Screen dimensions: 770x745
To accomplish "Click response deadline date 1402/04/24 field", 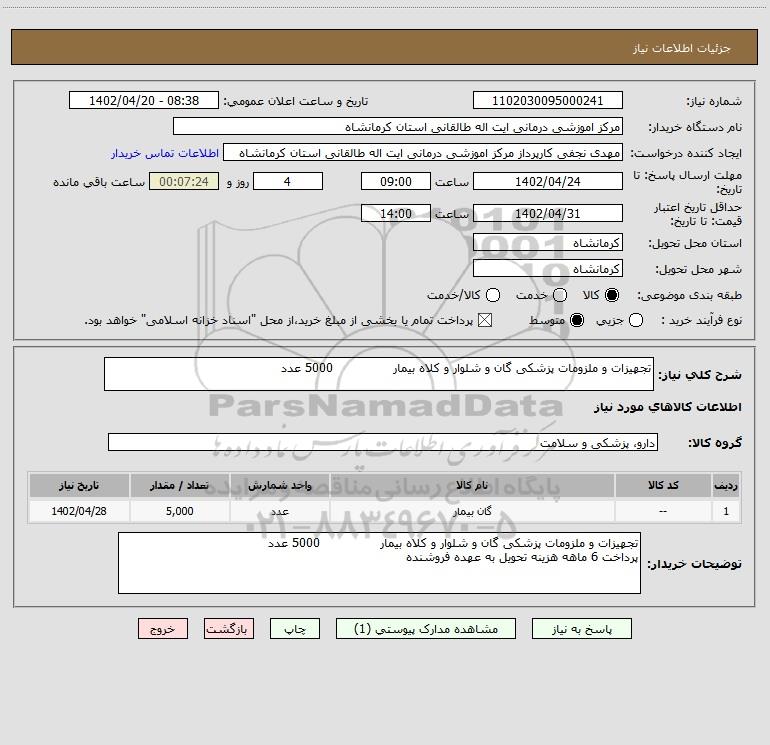I will click(548, 181).
